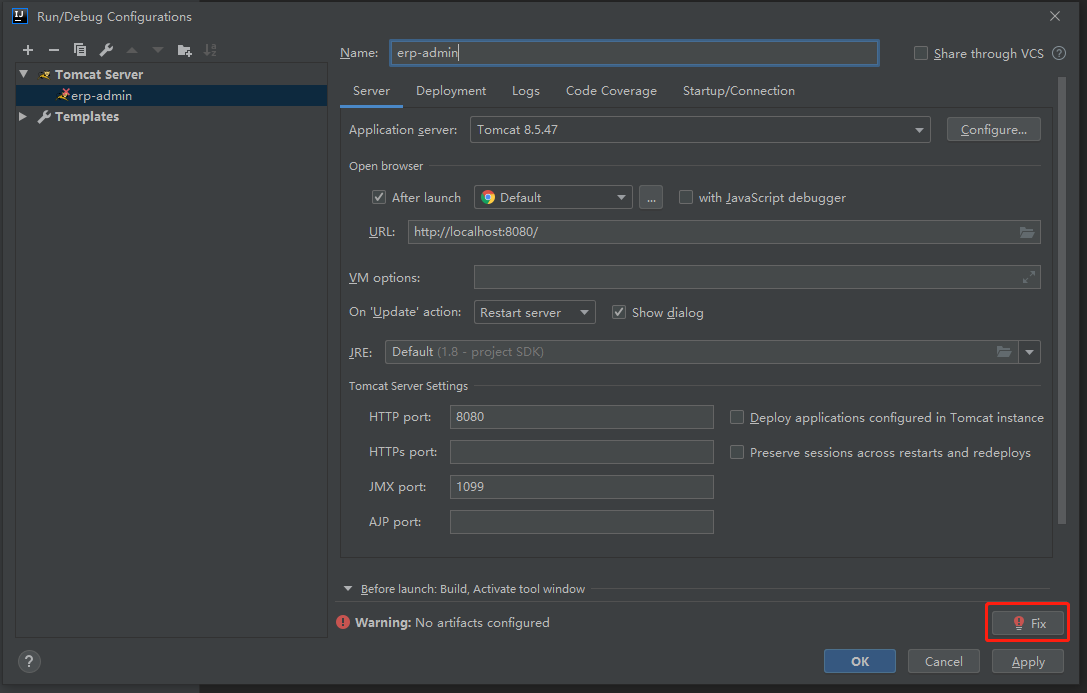
Task: Click the Apply button
Action: click(x=1028, y=661)
